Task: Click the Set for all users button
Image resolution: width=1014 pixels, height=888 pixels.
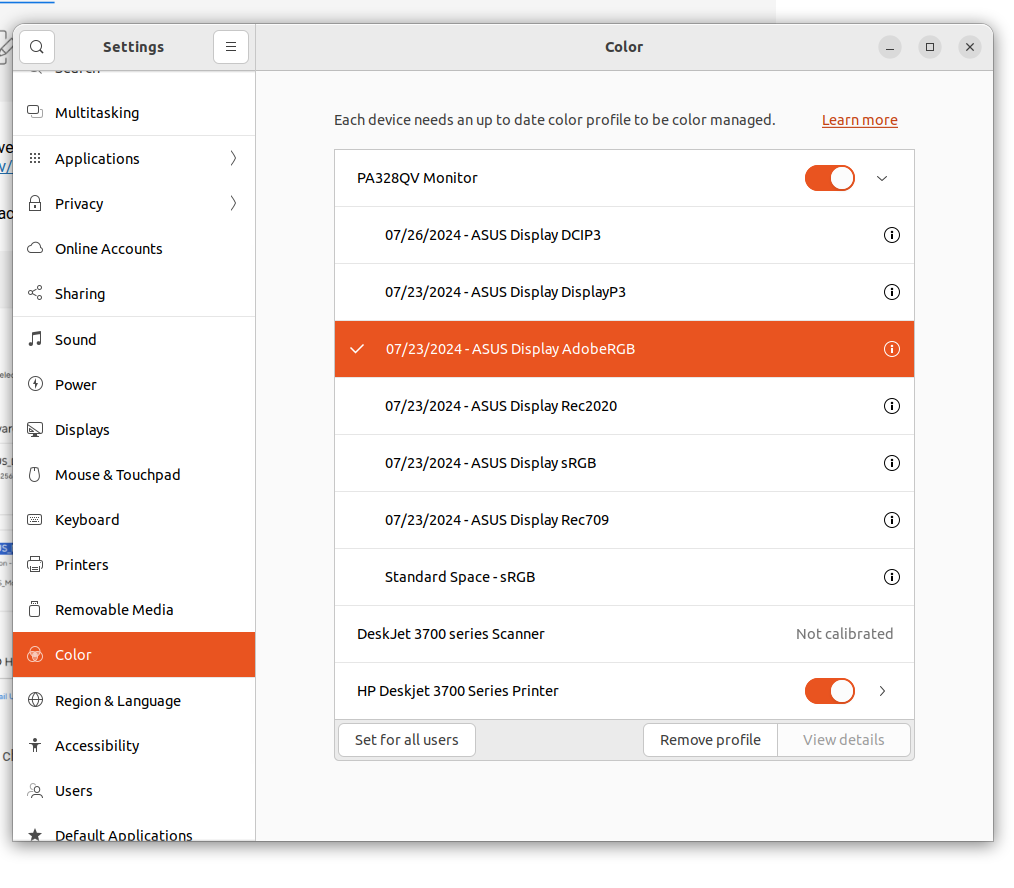Action: pos(406,740)
